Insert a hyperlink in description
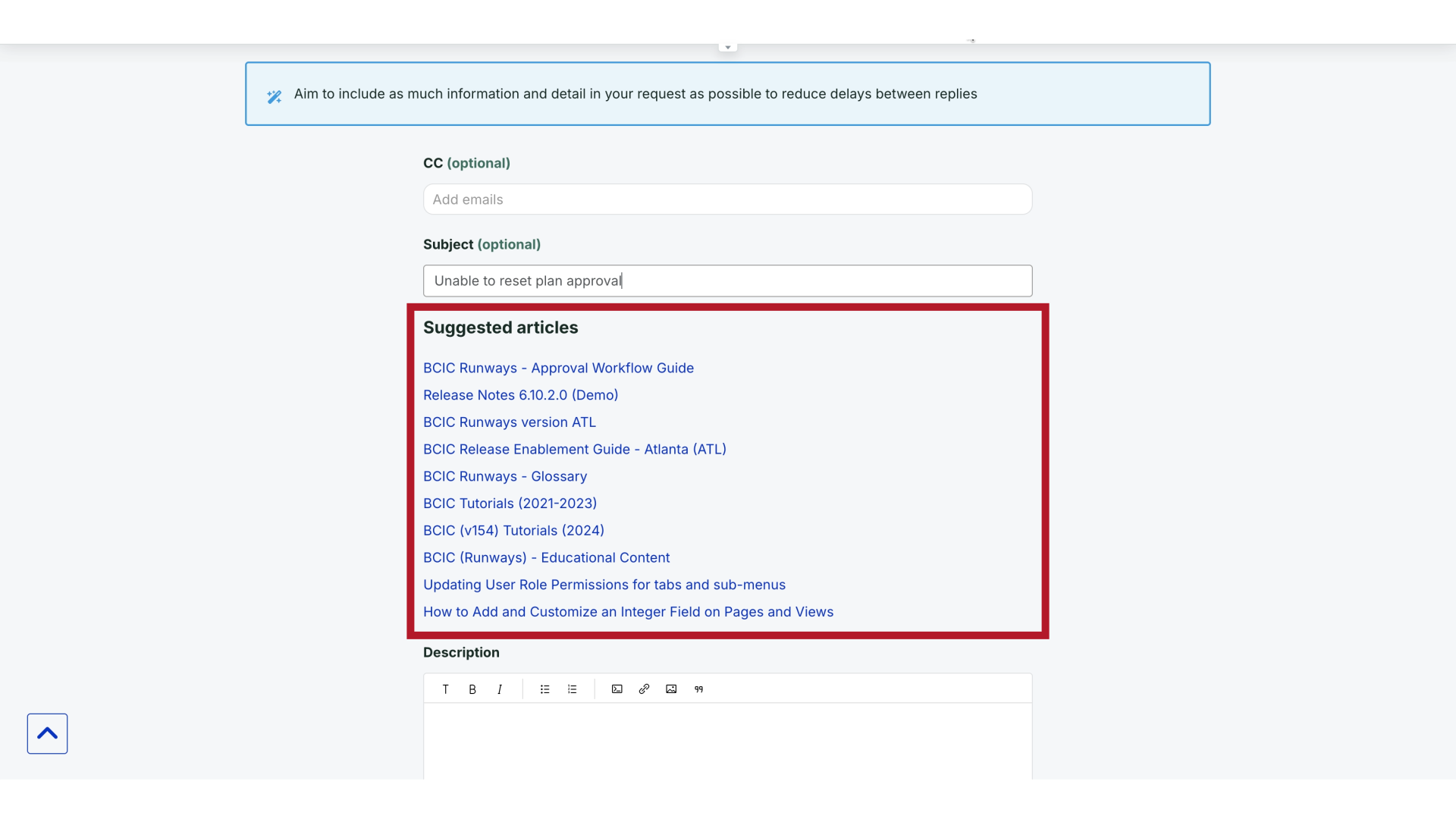 [x=644, y=689]
